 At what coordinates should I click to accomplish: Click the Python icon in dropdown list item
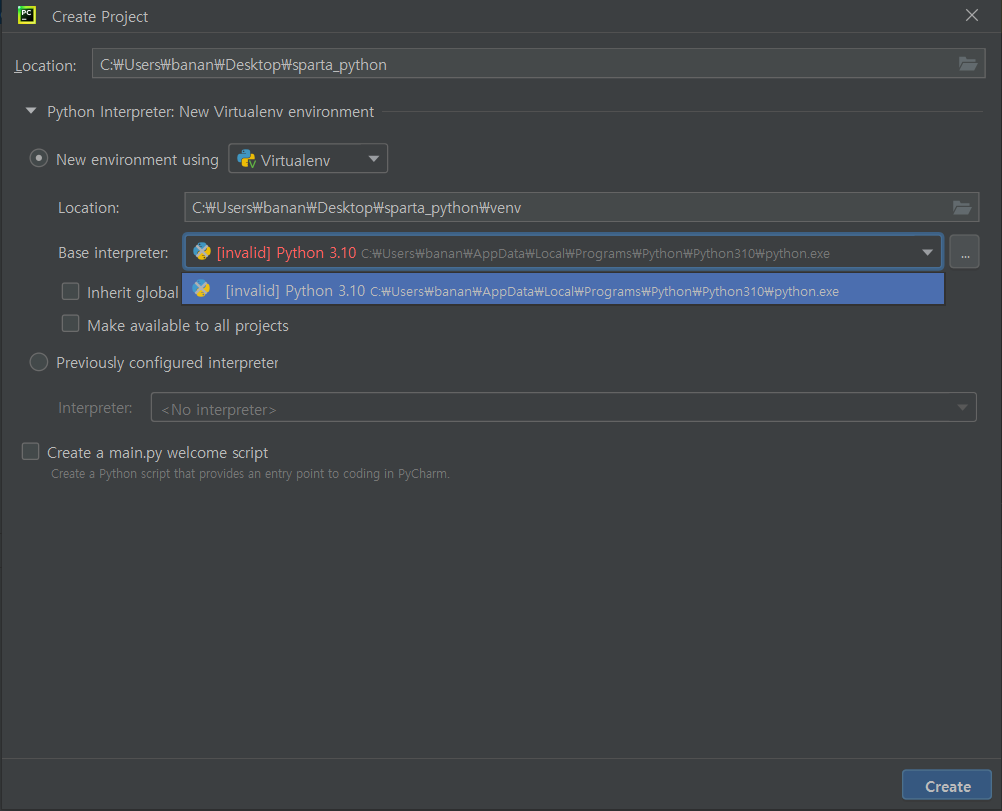202,290
